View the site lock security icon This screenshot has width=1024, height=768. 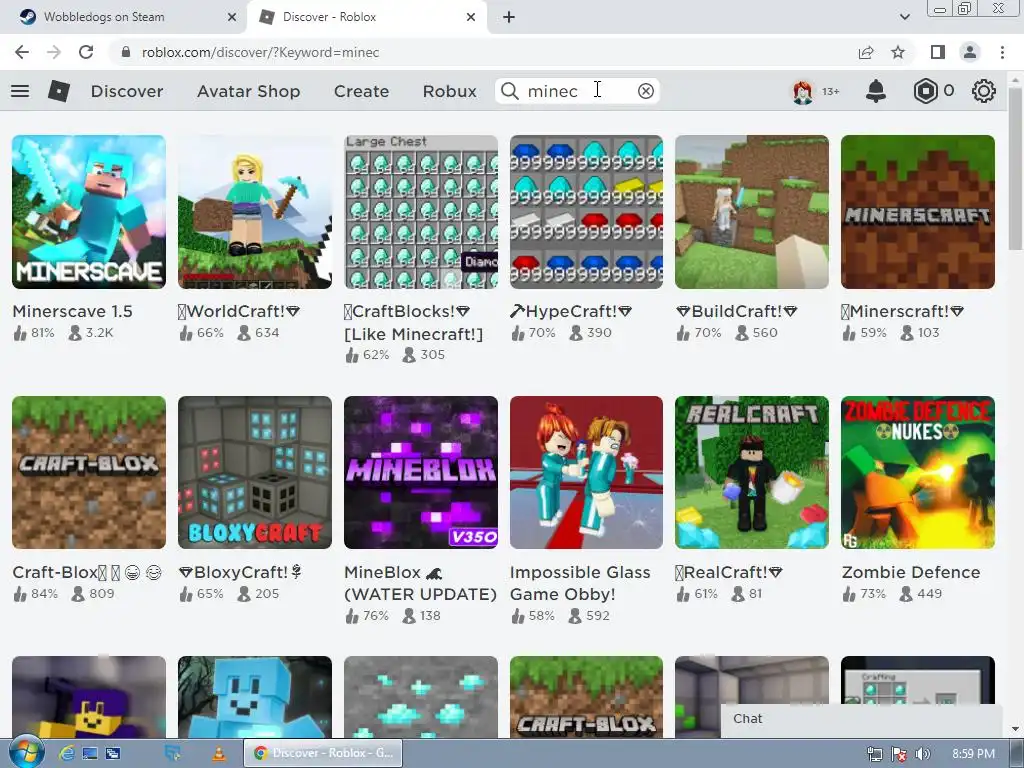tap(126, 52)
